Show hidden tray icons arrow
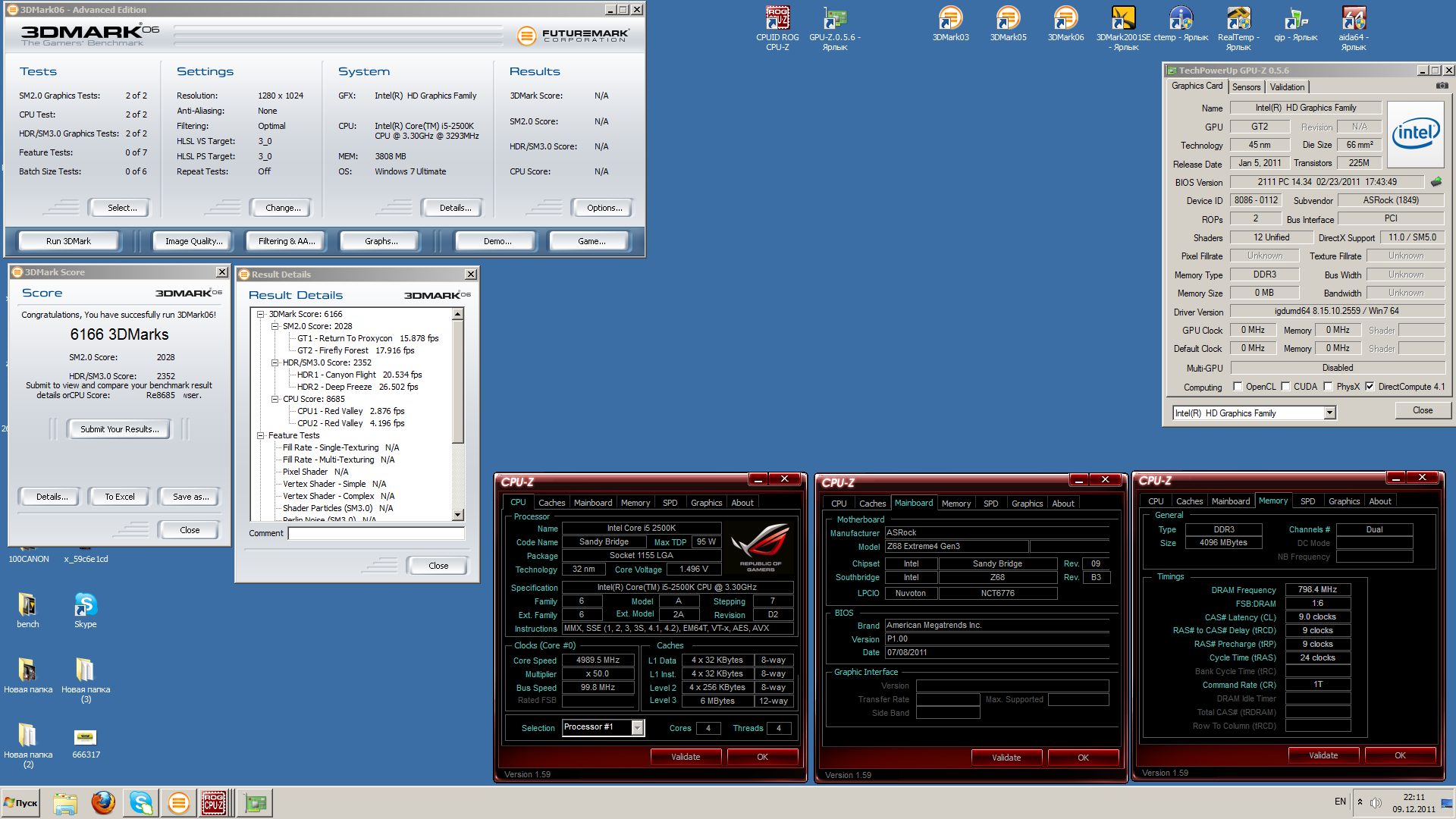1456x819 pixels. click(1360, 802)
